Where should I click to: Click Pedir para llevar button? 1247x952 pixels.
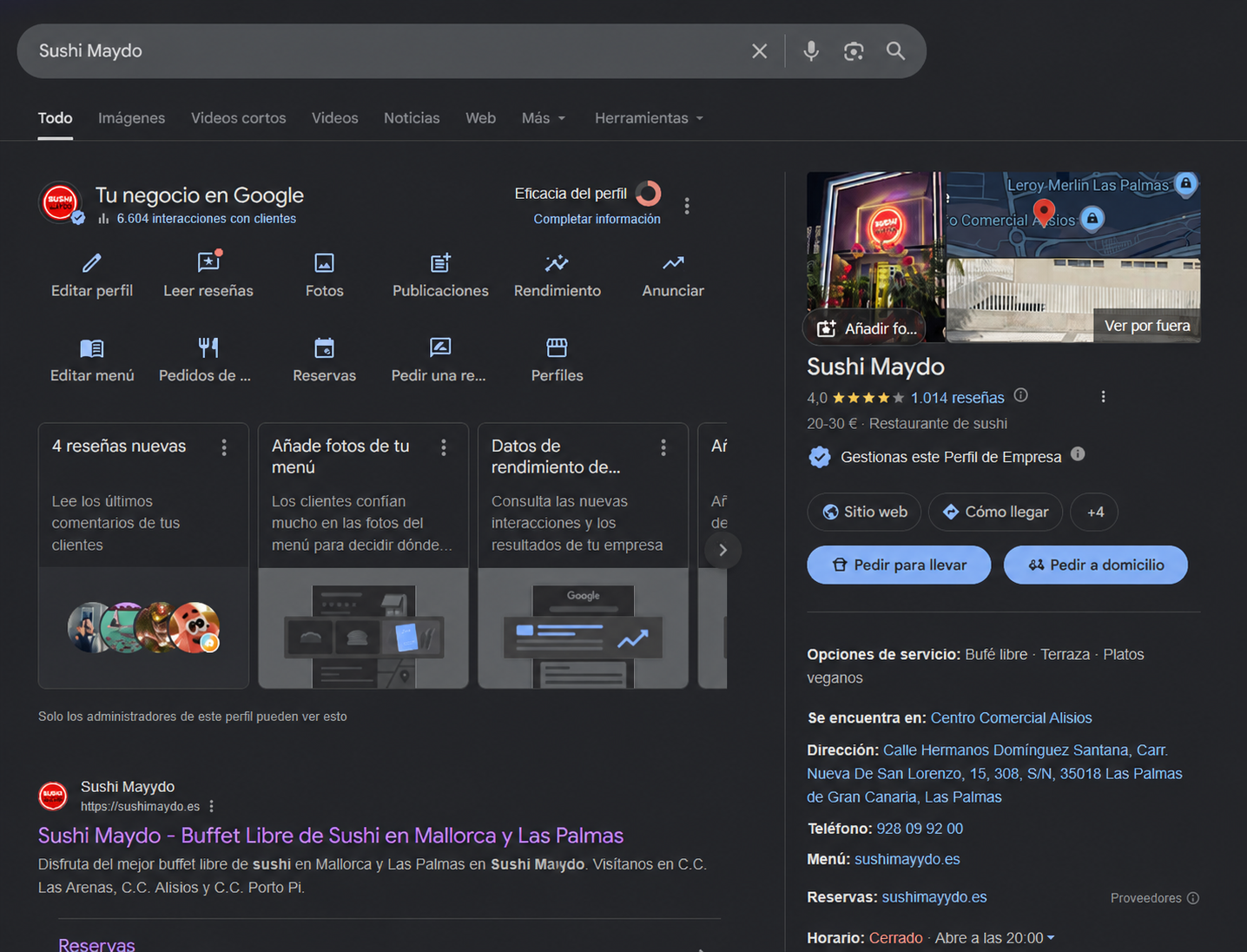pos(899,565)
